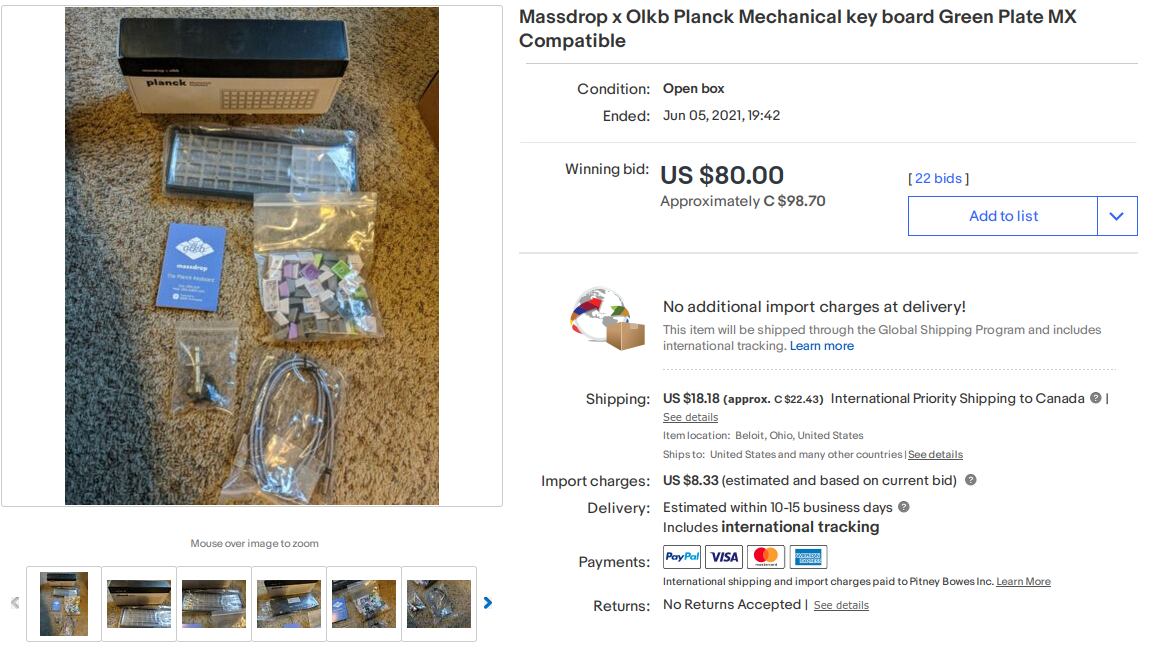Viewport: 1151px width, 646px height.
Task: Click the American Express card icon
Action: (x=808, y=557)
